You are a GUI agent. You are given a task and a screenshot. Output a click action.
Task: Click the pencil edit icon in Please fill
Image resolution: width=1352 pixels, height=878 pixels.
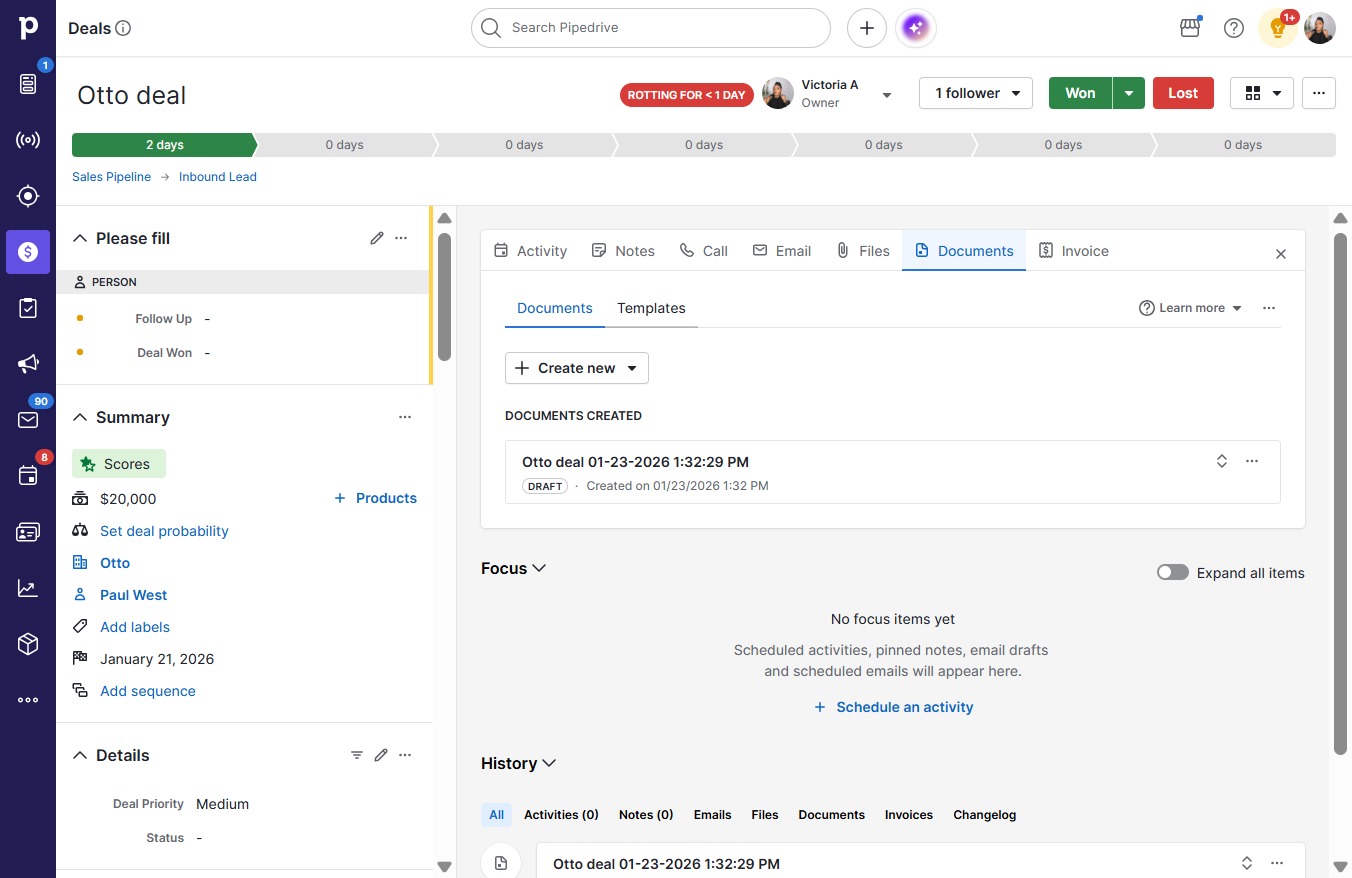(377, 238)
